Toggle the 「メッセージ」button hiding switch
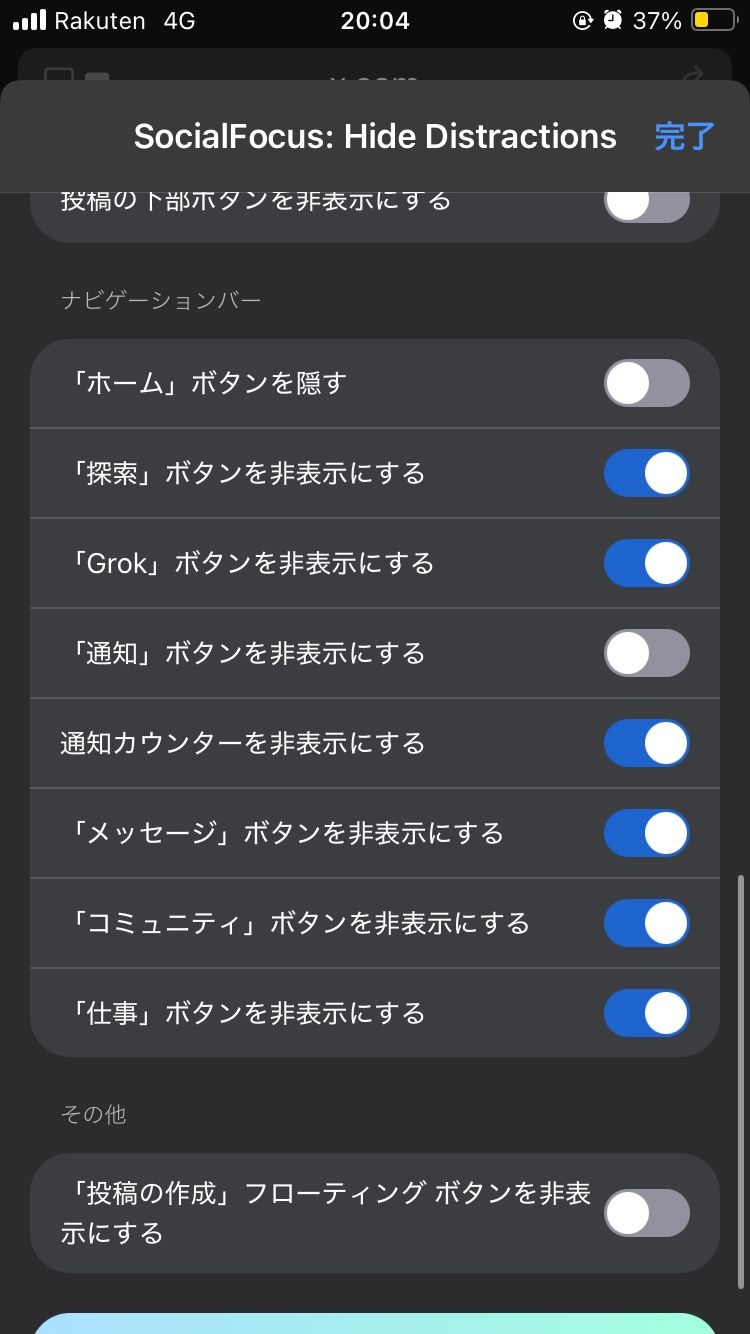The image size is (750, 1334). [646, 833]
